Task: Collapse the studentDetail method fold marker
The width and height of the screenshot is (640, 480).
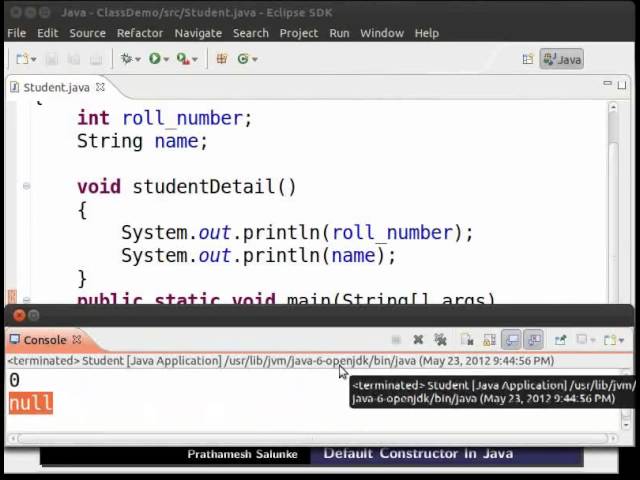Action: 27,187
